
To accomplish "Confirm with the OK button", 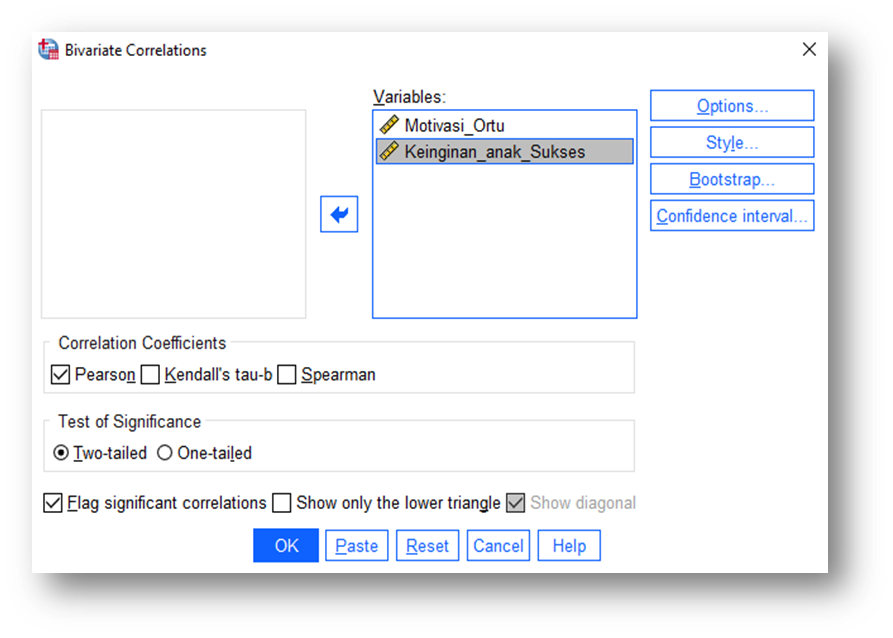I will point(286,546).
